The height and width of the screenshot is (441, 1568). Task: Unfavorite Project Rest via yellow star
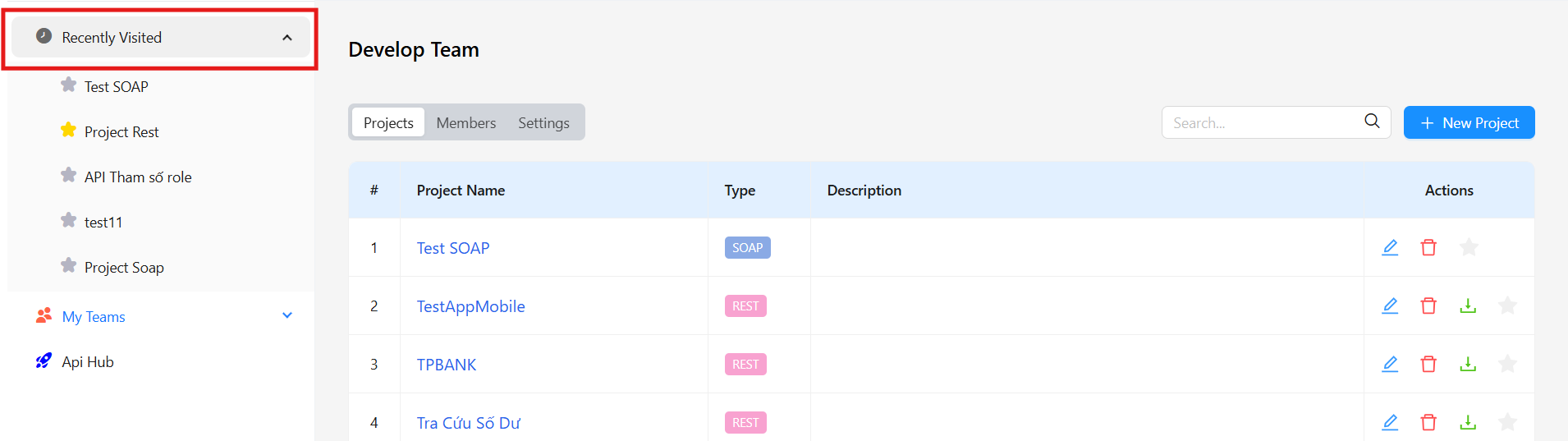(69, 131)
